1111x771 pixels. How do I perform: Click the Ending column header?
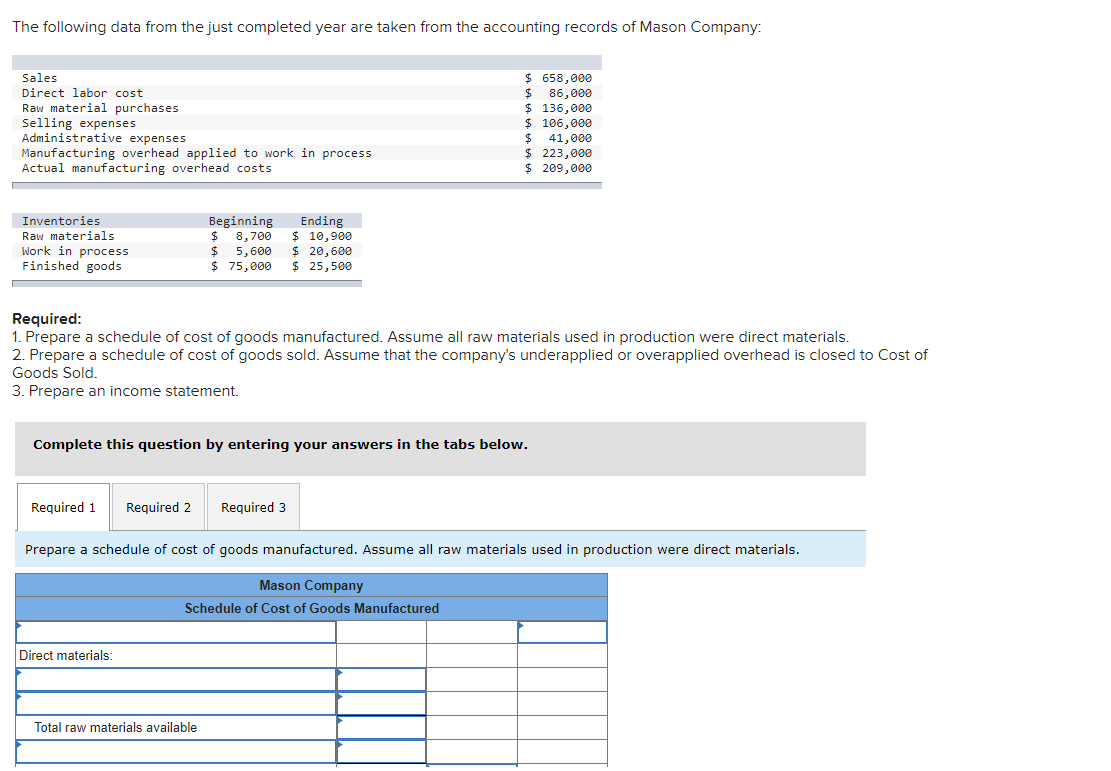pos(322,221)
